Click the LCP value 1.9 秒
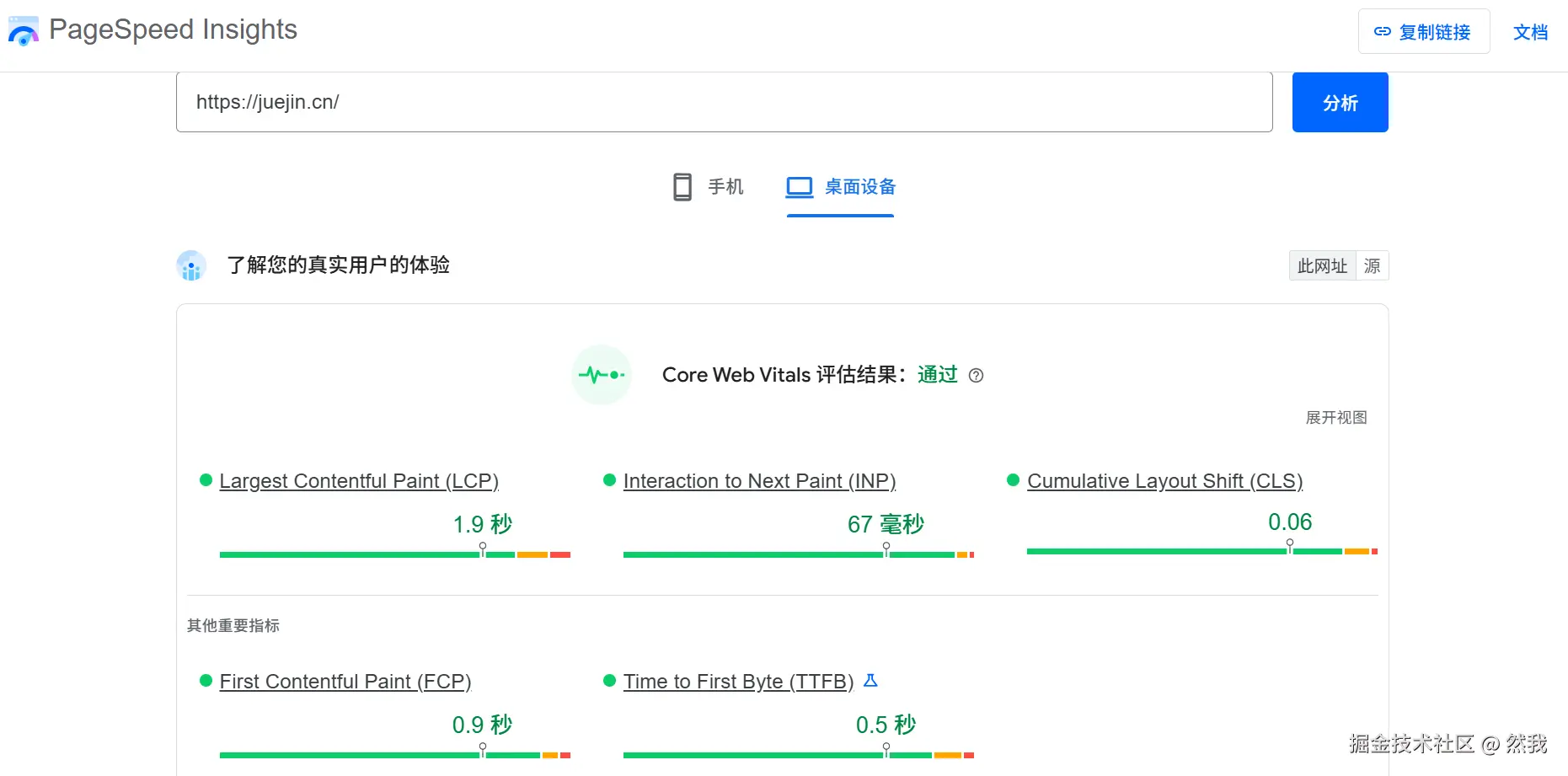 [x=483, y=524]
